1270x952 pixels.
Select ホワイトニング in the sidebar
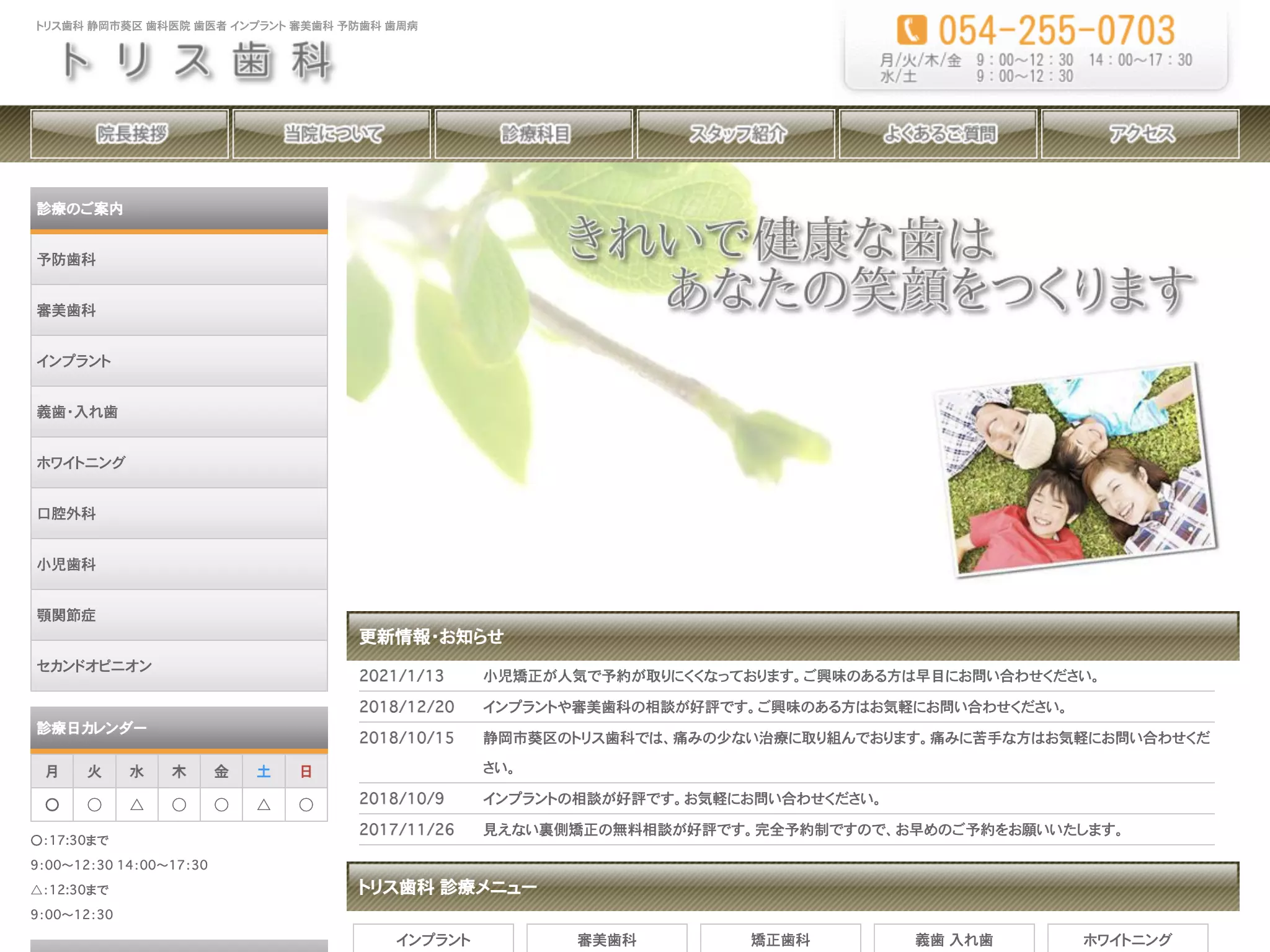(179, 463)
